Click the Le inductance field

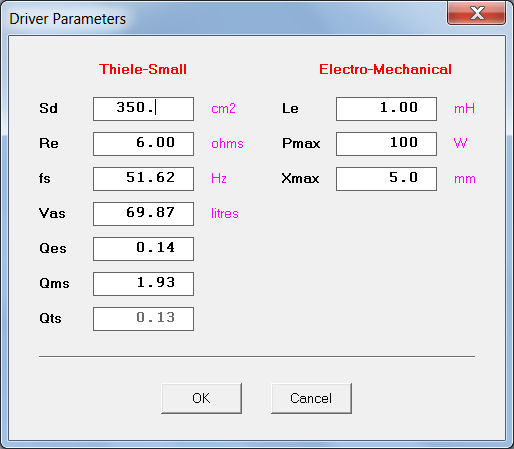(x=386, y=109)
